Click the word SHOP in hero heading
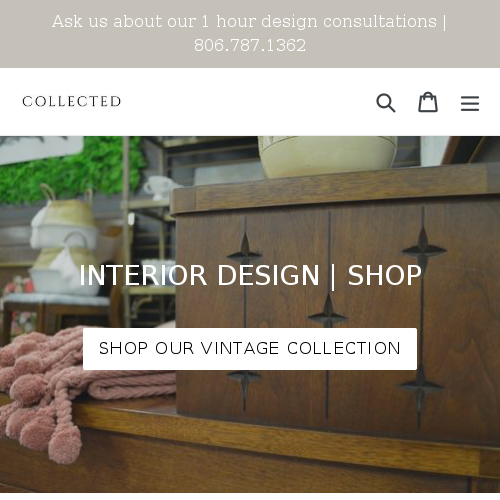The width and height of the screenshot is (500, 500). pyautogui.click(x=385, y=275)
